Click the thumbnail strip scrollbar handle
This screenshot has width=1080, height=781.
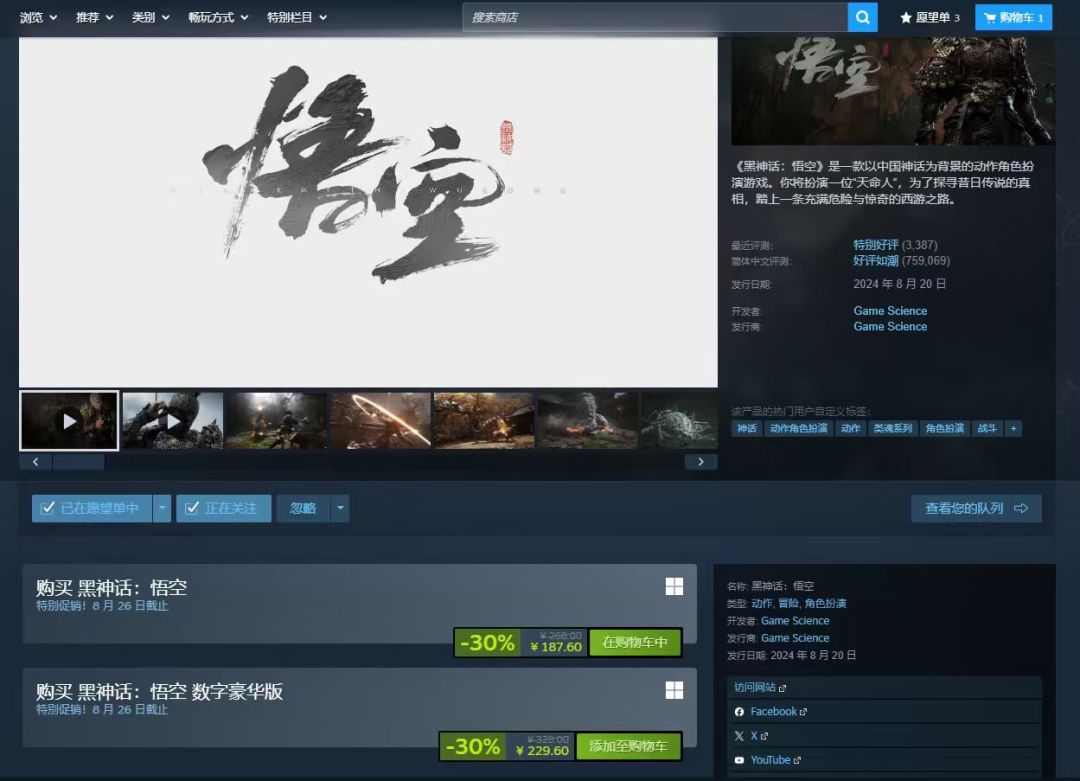[x=79, y=461]
